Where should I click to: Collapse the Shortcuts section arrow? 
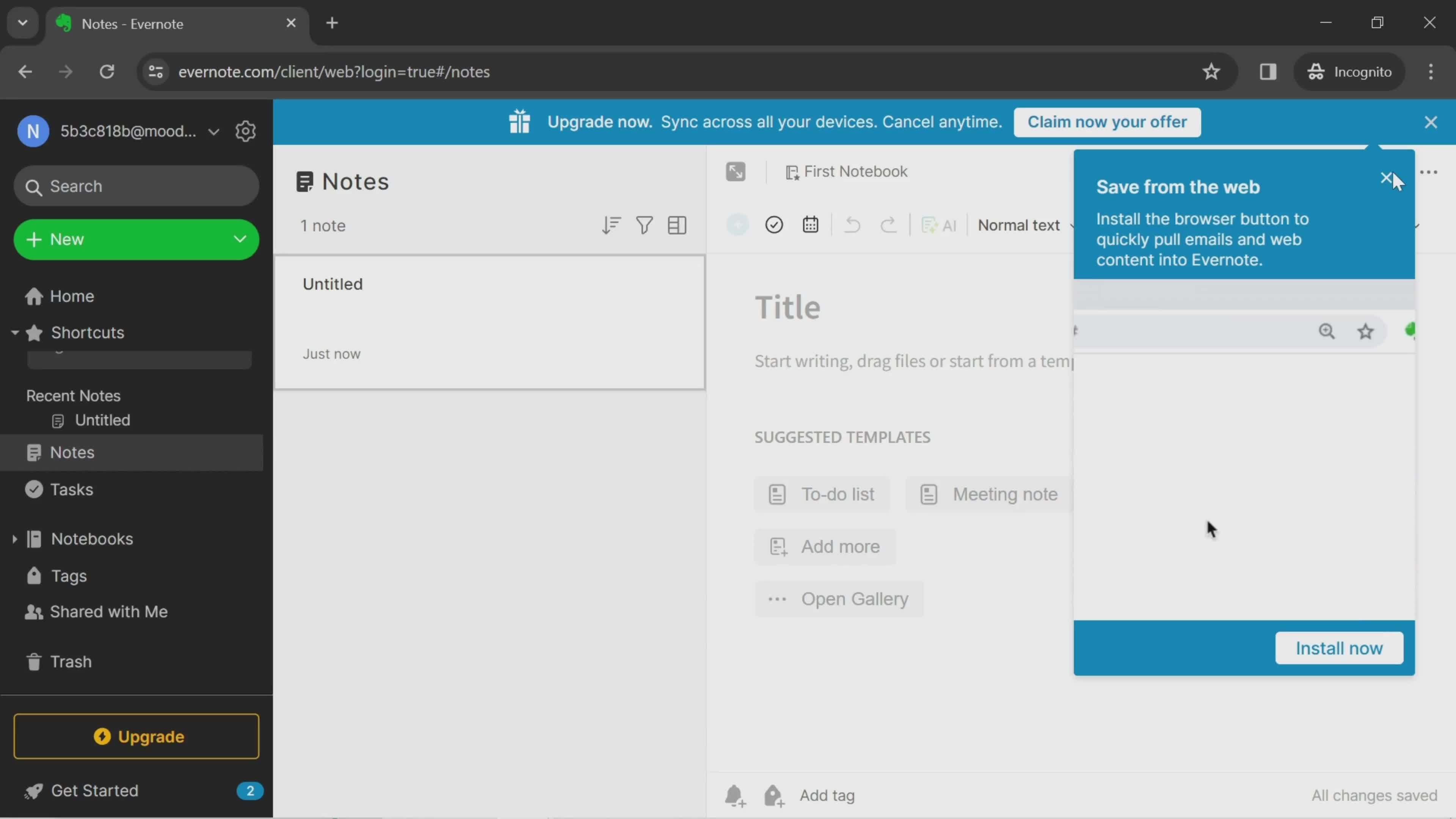pyautogui.click(x=15, y=333)
